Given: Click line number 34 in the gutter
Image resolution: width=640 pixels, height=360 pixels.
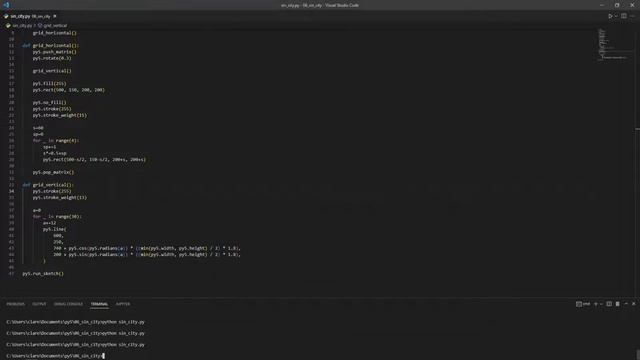Looking at the screenshot, I should click(x=11, y=191).
